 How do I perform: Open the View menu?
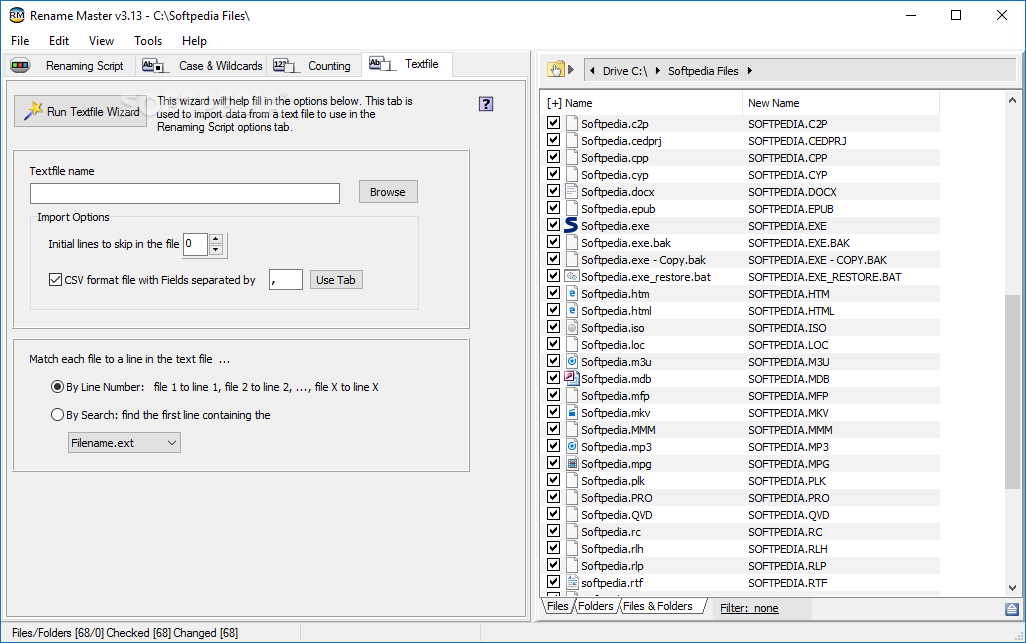click(x=101, y=41)
